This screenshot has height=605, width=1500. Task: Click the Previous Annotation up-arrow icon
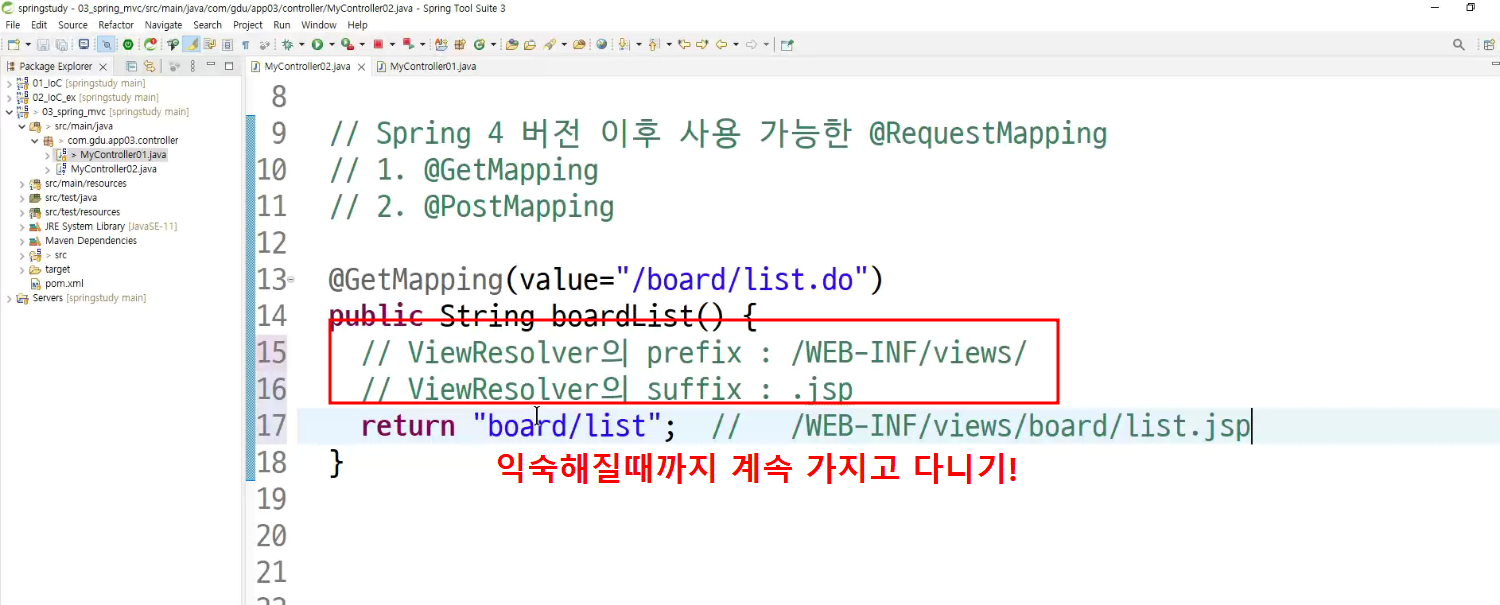click(x=653, y=44)
